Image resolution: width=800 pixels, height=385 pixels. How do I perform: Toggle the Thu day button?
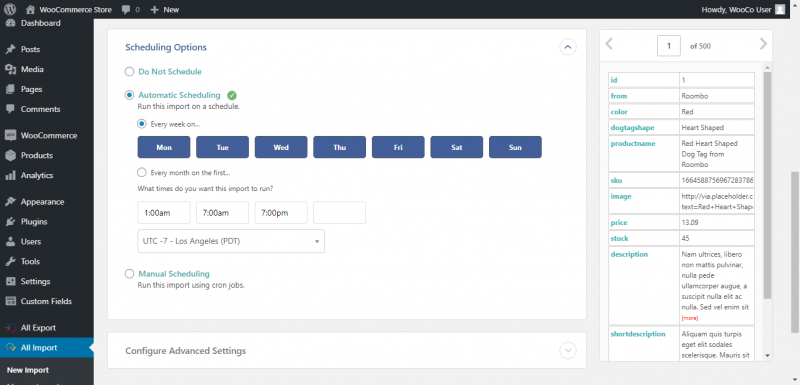[339, 147]
